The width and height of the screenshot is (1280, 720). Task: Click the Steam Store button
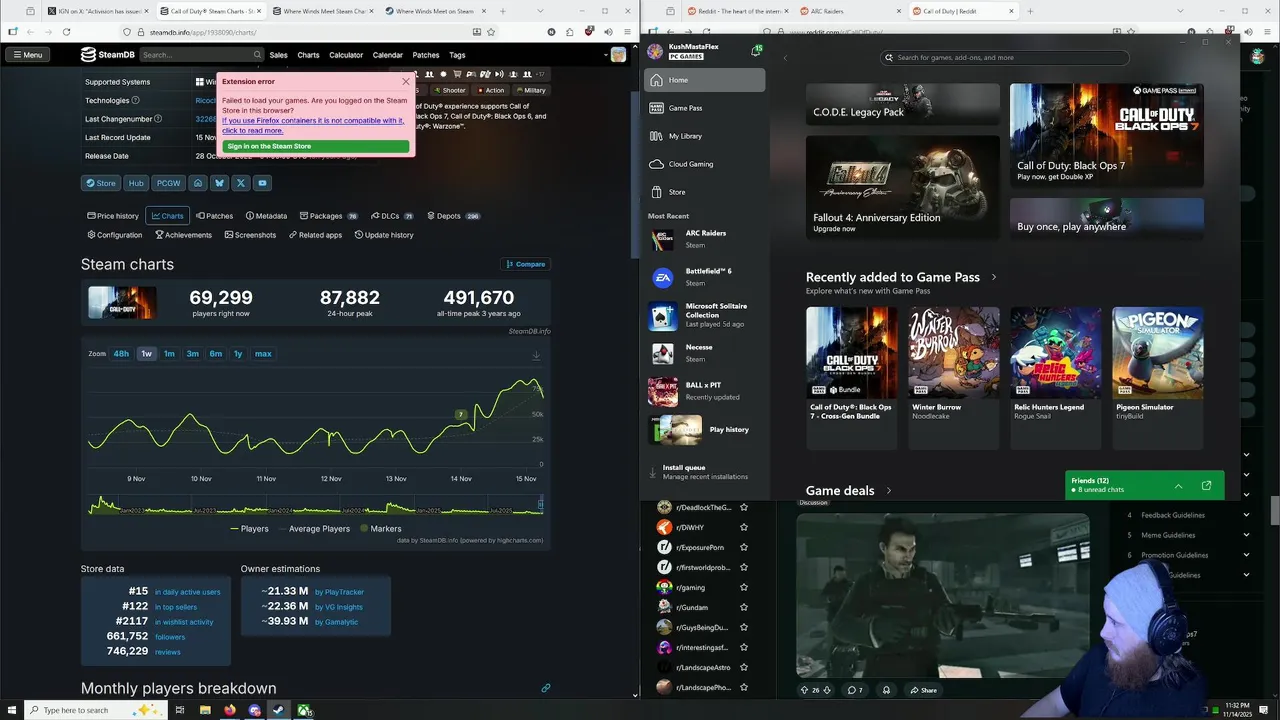[100, 183]
